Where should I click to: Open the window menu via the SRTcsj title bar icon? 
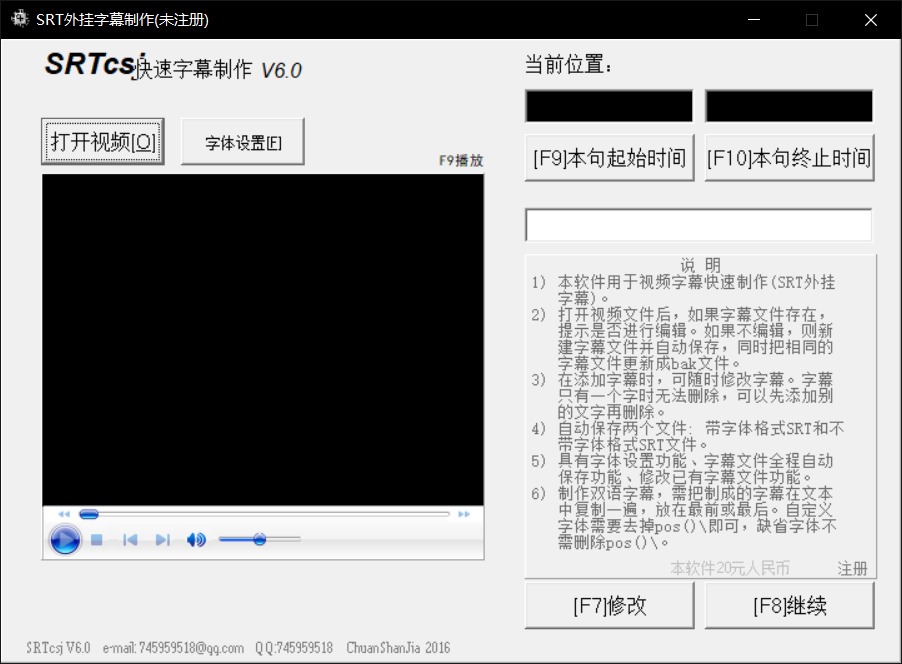19,17
